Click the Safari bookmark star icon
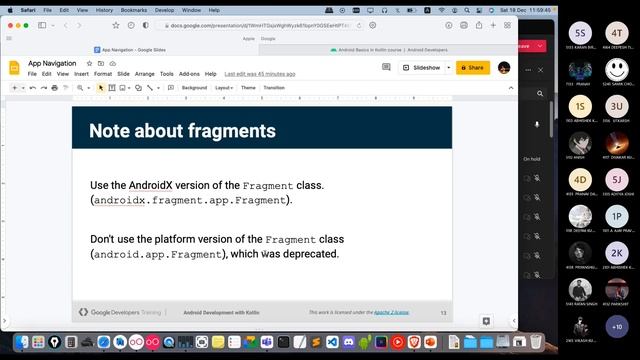 [116, 25]
